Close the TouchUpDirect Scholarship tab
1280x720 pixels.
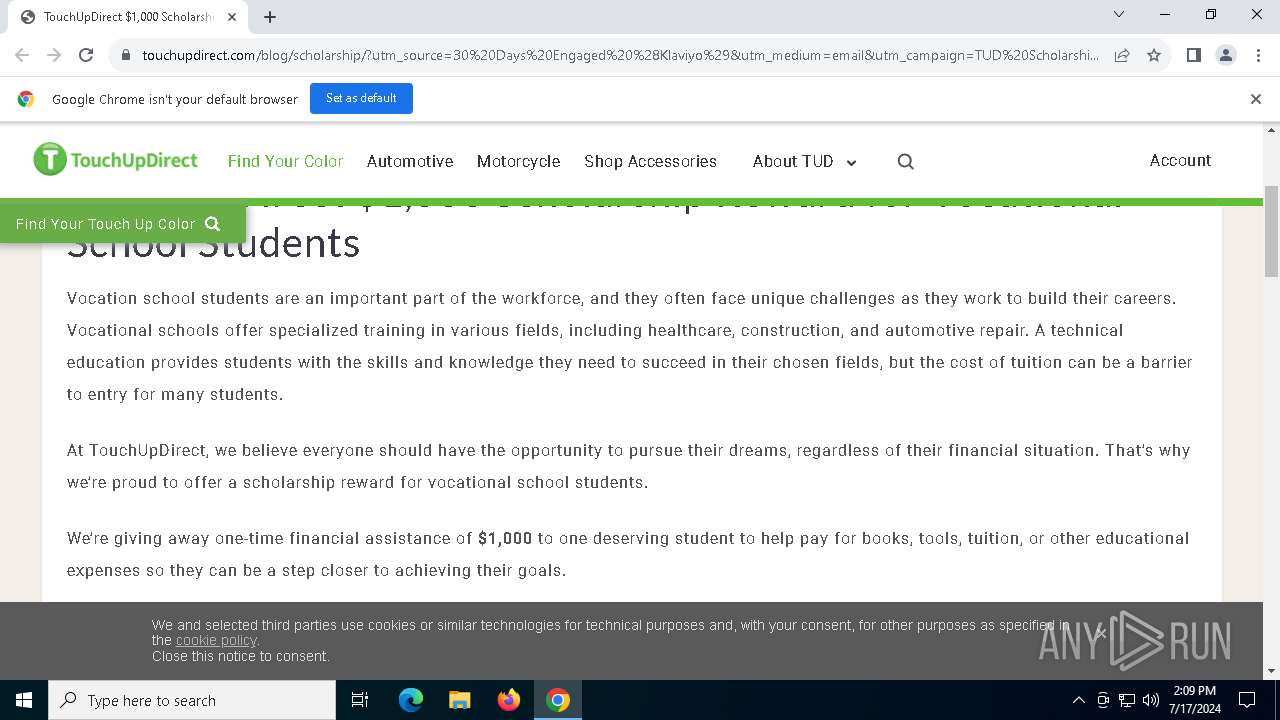point(233,16)
